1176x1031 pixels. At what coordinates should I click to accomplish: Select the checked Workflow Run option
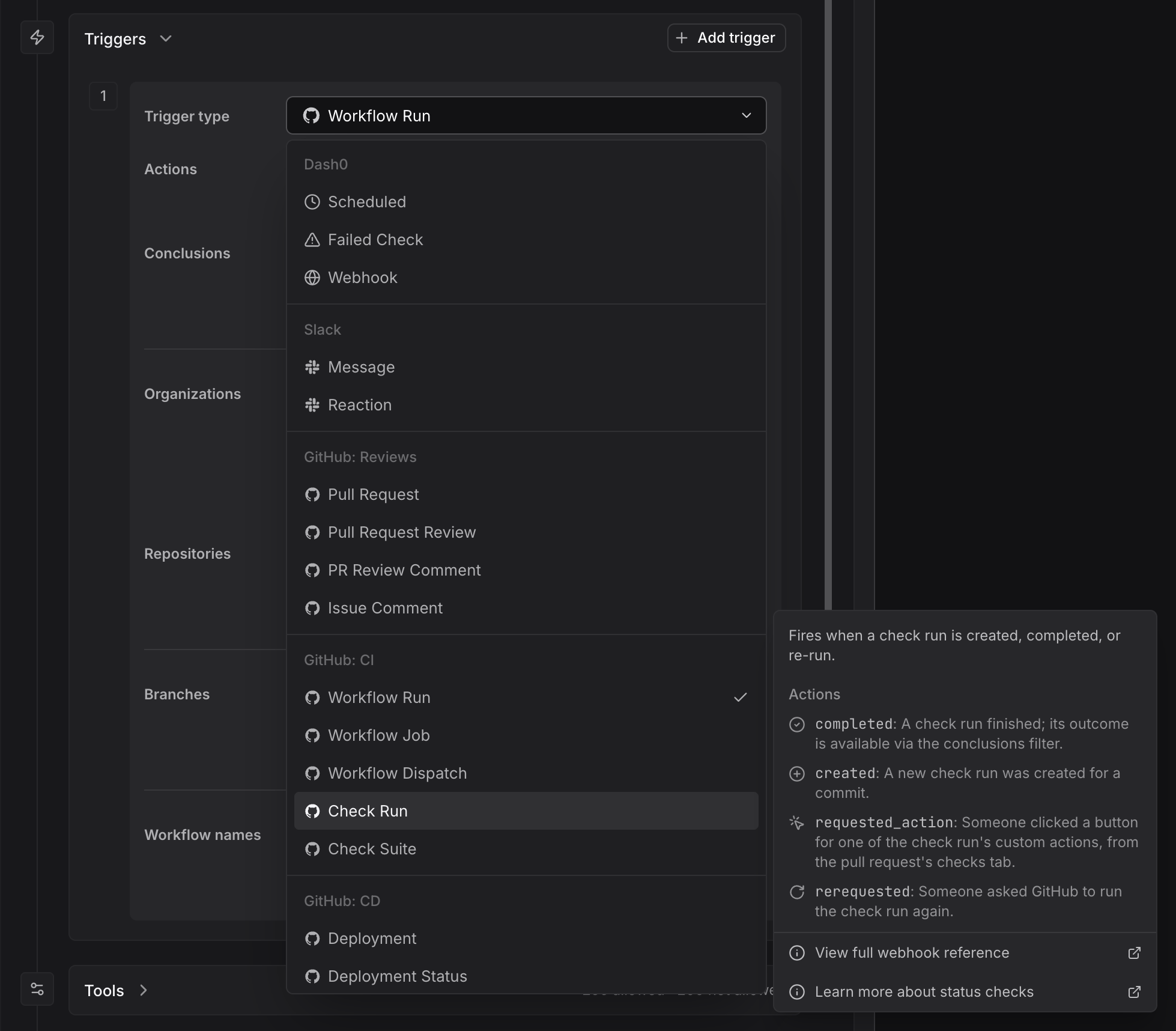526,698
